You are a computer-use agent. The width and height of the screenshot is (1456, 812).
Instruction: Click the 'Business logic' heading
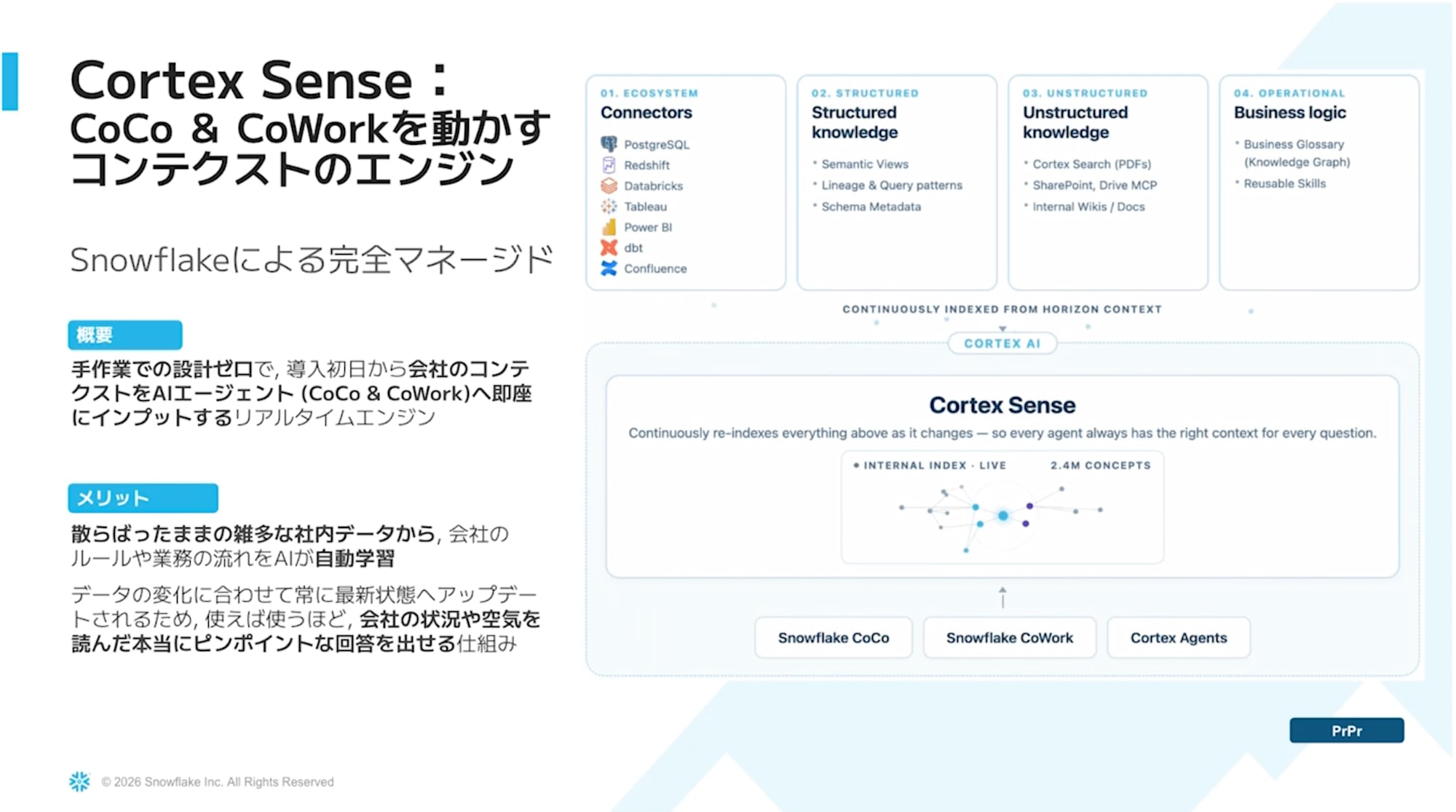[1290, 113]
